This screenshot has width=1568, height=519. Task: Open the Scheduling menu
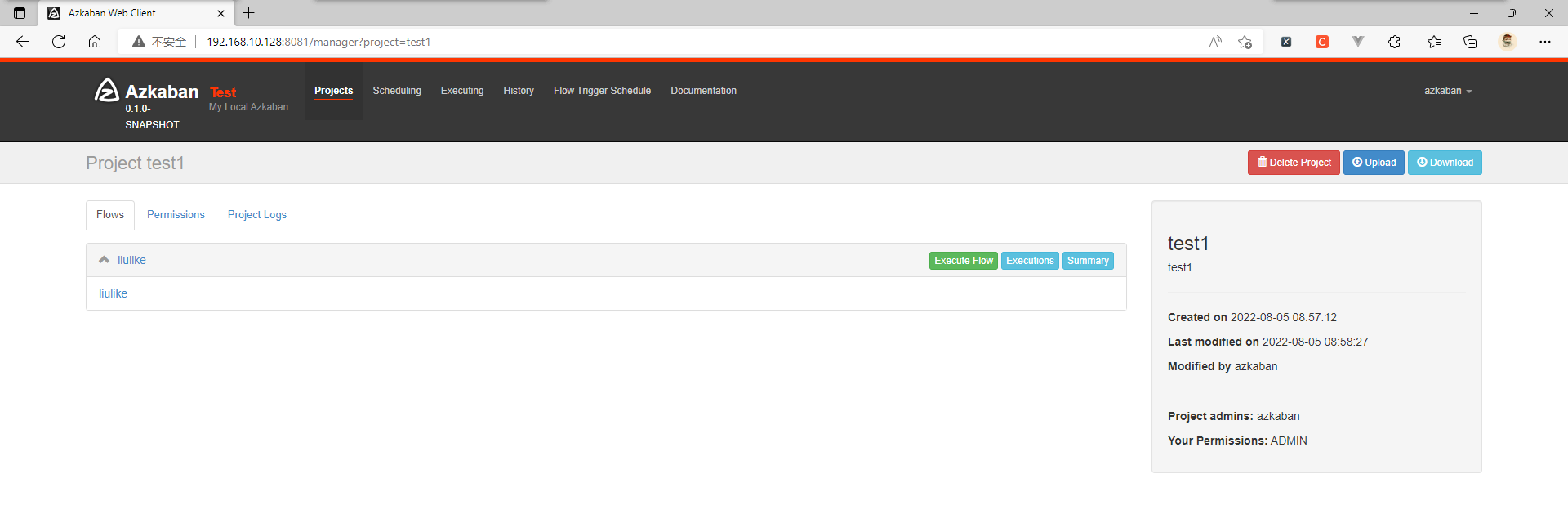pyautogui.click(x=397, y=91)
